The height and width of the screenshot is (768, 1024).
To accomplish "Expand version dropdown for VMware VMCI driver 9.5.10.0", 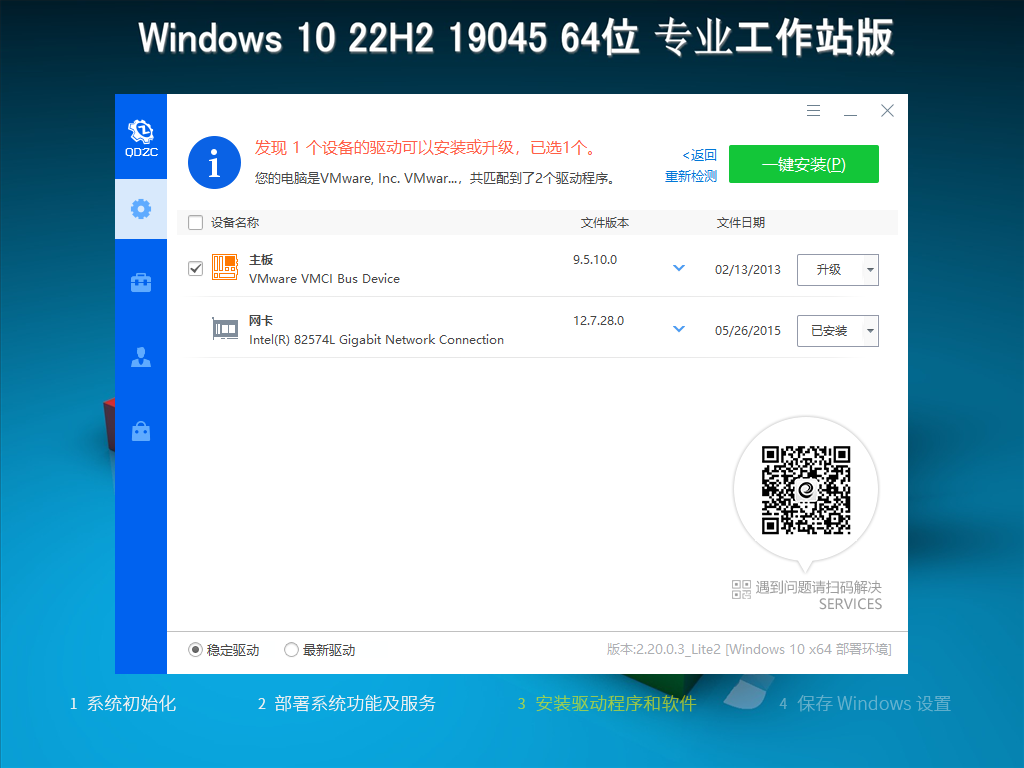I will click(x=679, y=268).
